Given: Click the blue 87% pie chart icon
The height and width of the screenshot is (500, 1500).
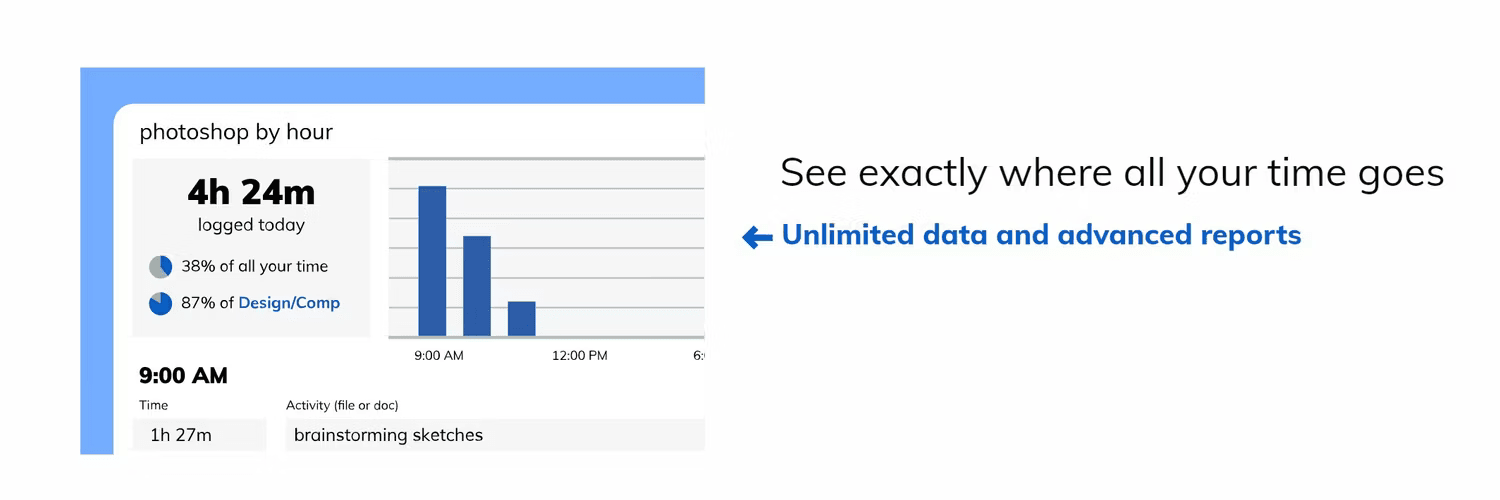Looking at the screenshot, I should click(x=160, y=303).
